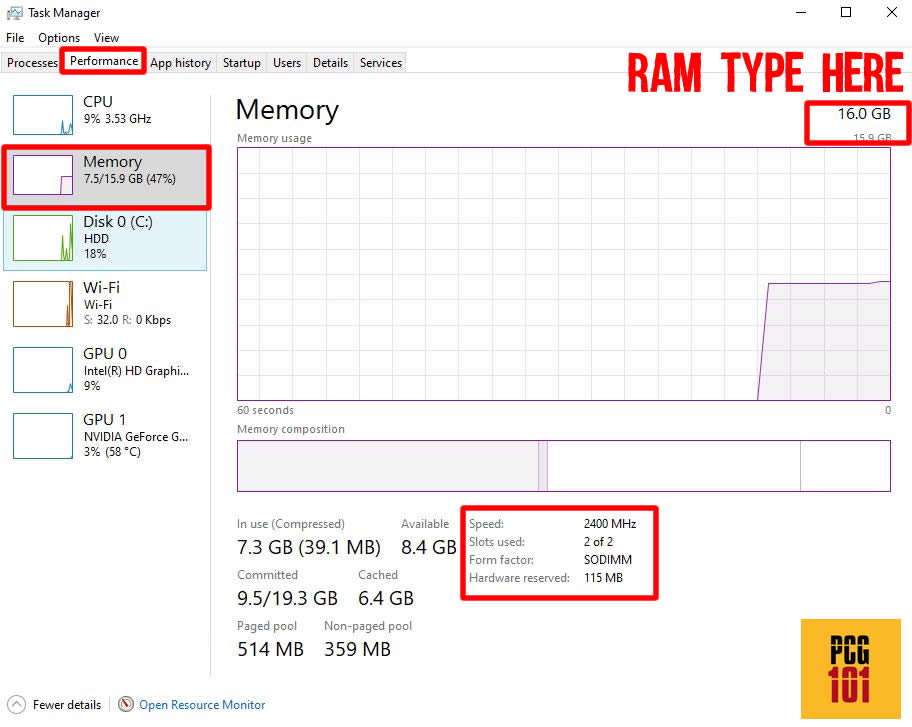Select the Disk 0 (C:) entry
Image resolution: width=912 pixels, height=727 pixels.
(x=105, y=240)
